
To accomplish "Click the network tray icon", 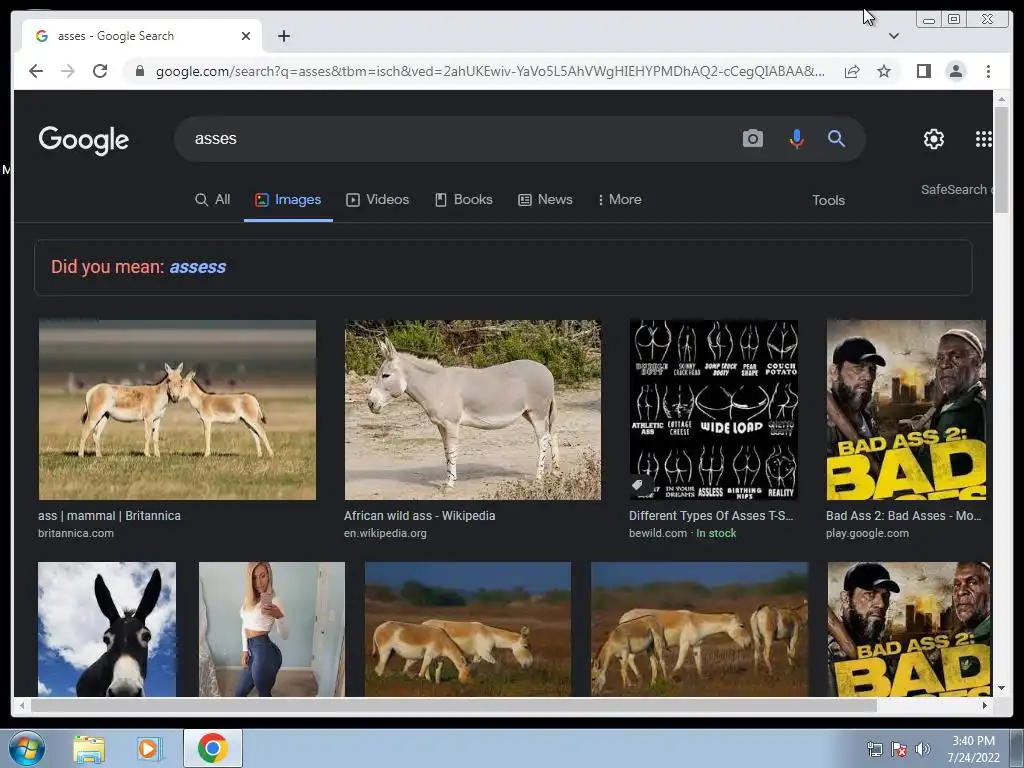I will (874, 749).
